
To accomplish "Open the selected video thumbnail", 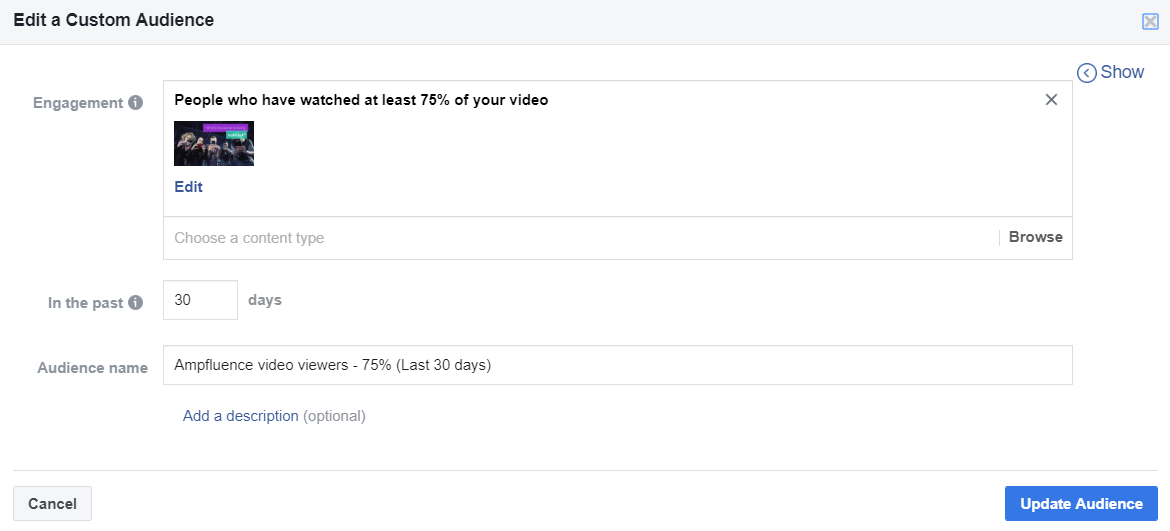I will coord(214,143).
